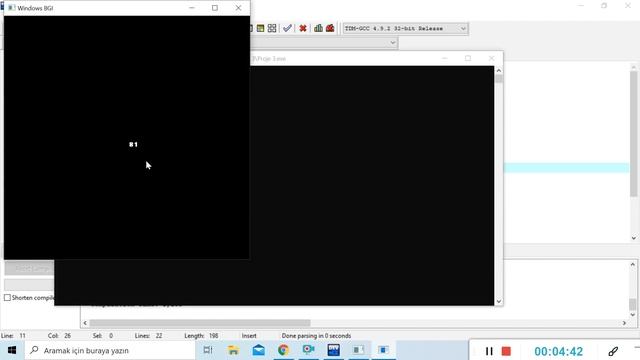Click the pen annotation icon on recorder bar
Image resolution: width=640 pixels, height=360 pixels.
pos(613,351)
